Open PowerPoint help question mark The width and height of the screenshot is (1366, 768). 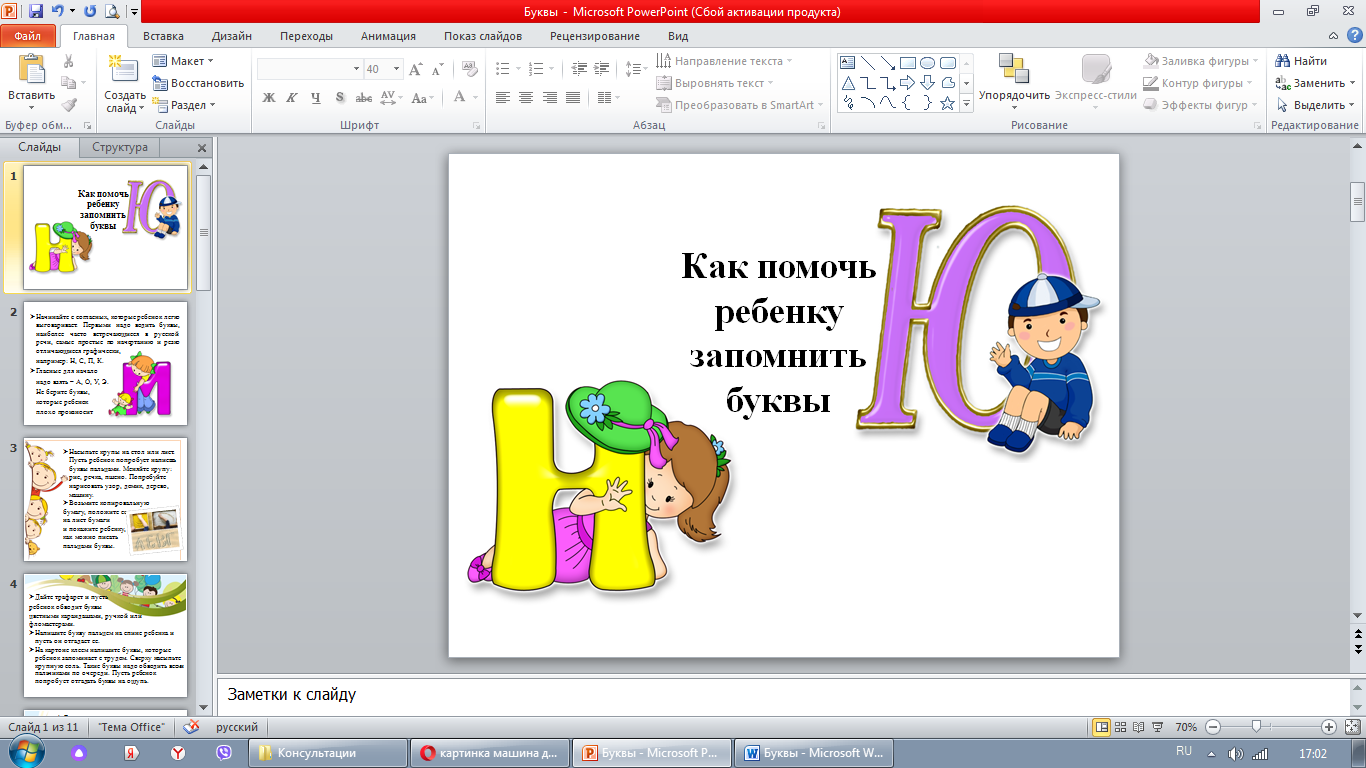(1353, 36)
